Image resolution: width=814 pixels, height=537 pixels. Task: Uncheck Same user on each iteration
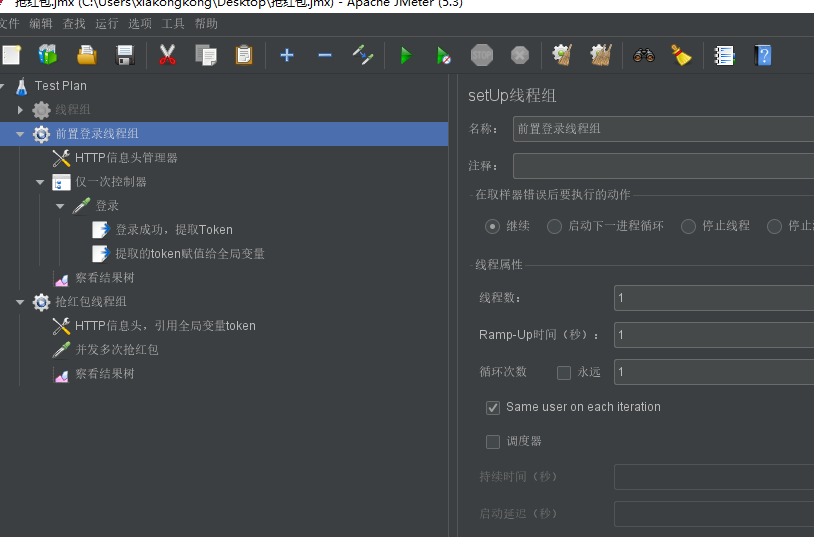coord(493,408)
